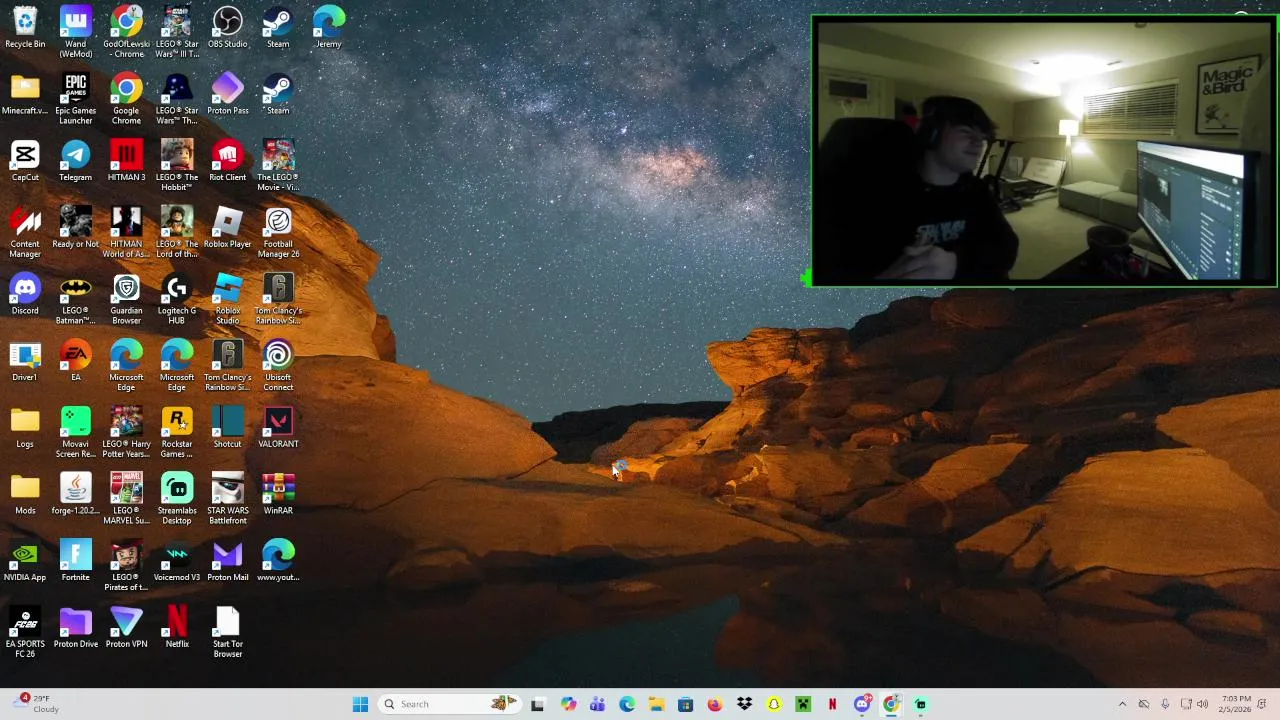Select the Proton Drive shortcut
The width and height of the screenshot is (1280, 720).
76,628
